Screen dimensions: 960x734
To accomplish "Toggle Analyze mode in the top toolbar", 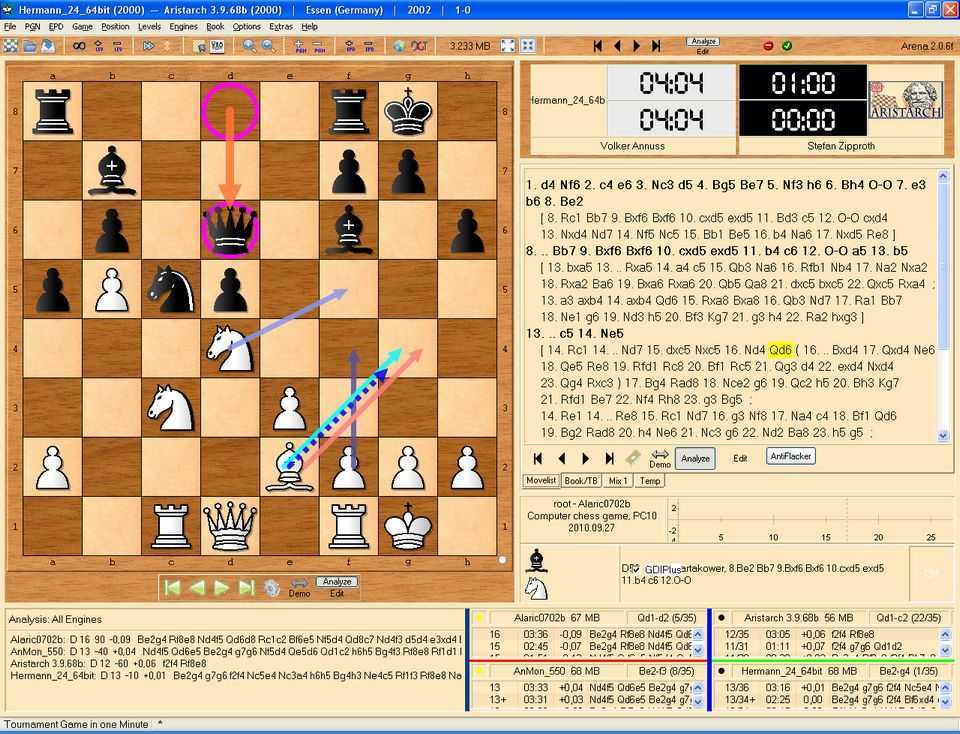I will 703,41.
